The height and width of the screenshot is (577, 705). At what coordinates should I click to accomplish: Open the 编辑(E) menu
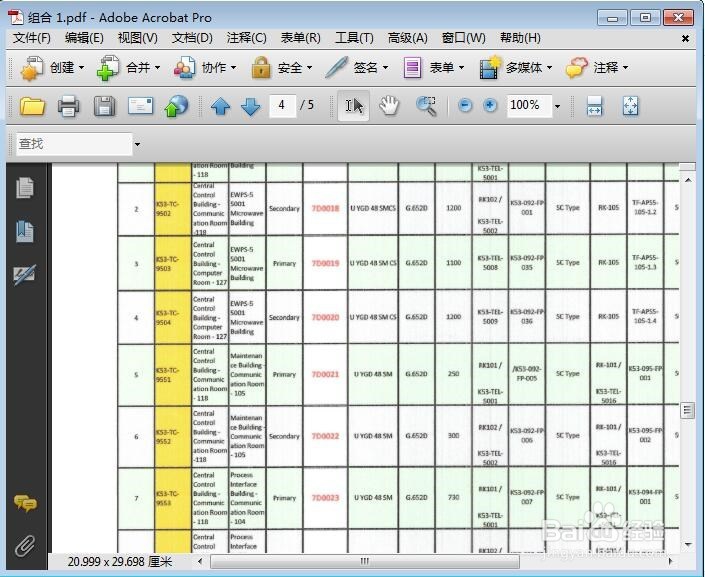(84, 38)
